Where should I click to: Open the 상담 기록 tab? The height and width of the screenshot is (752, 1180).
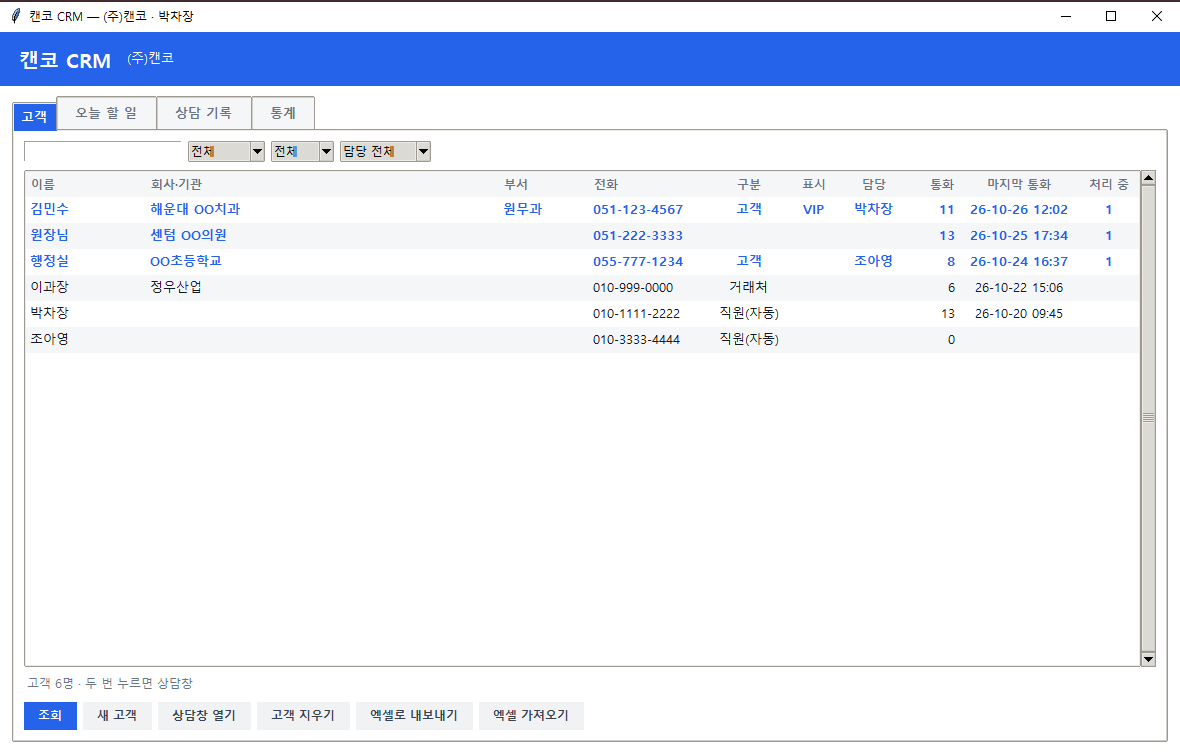203,113
